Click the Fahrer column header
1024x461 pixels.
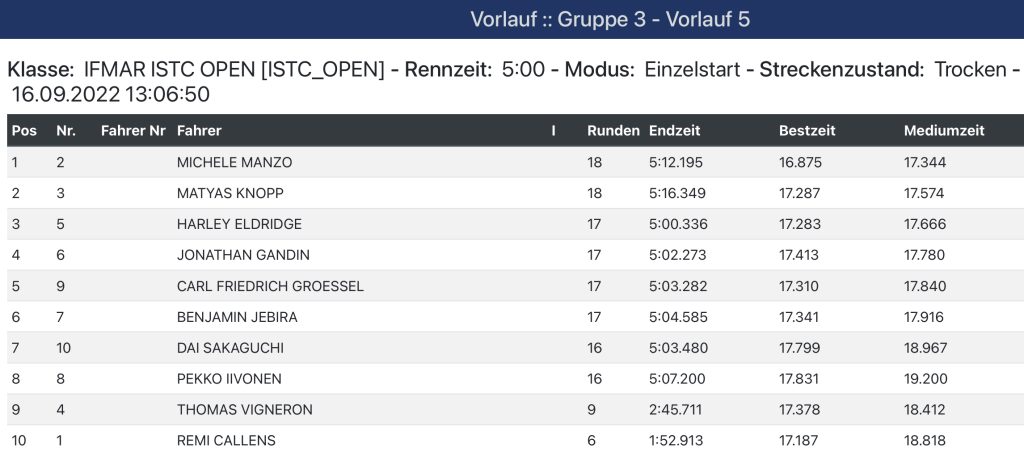point(199,131)
